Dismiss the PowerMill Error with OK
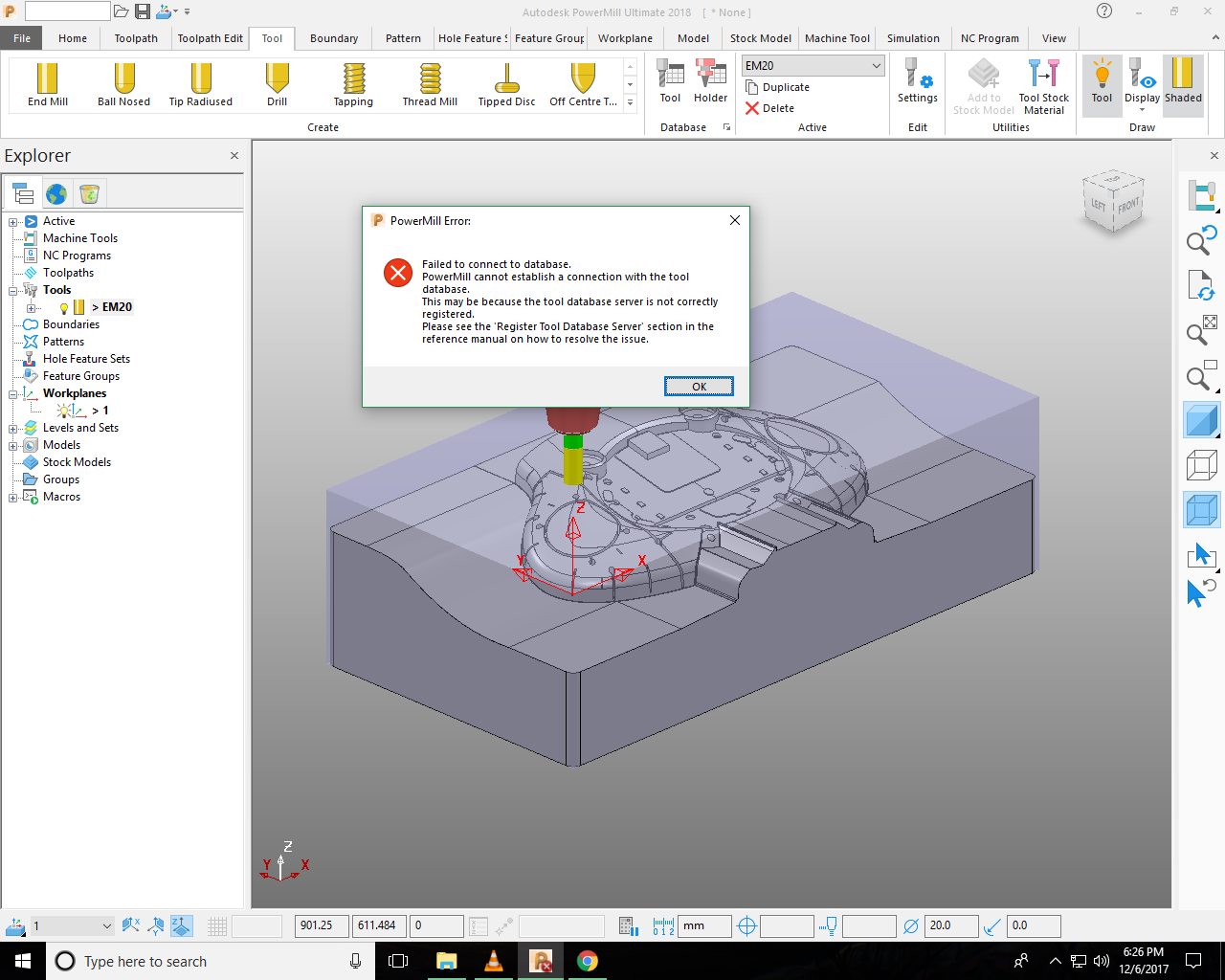 click(699, 386)
